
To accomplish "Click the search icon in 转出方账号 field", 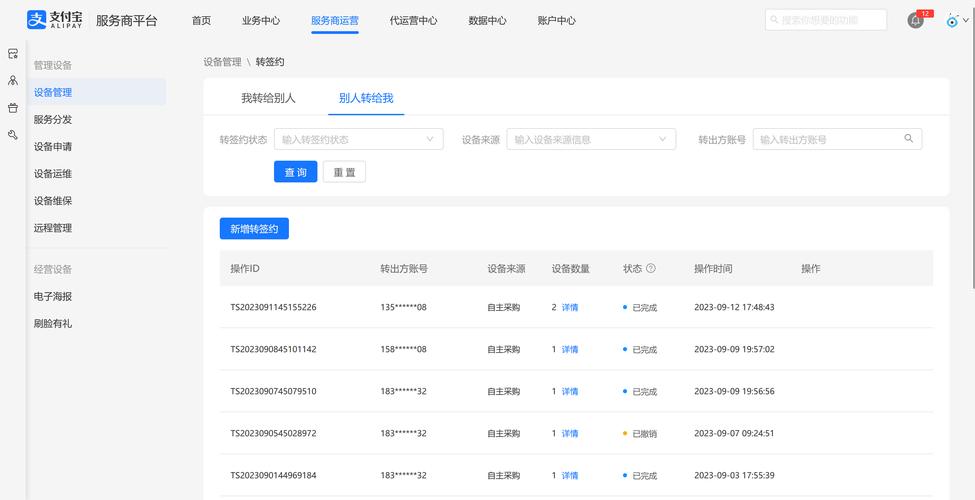I will coord(908,139).
